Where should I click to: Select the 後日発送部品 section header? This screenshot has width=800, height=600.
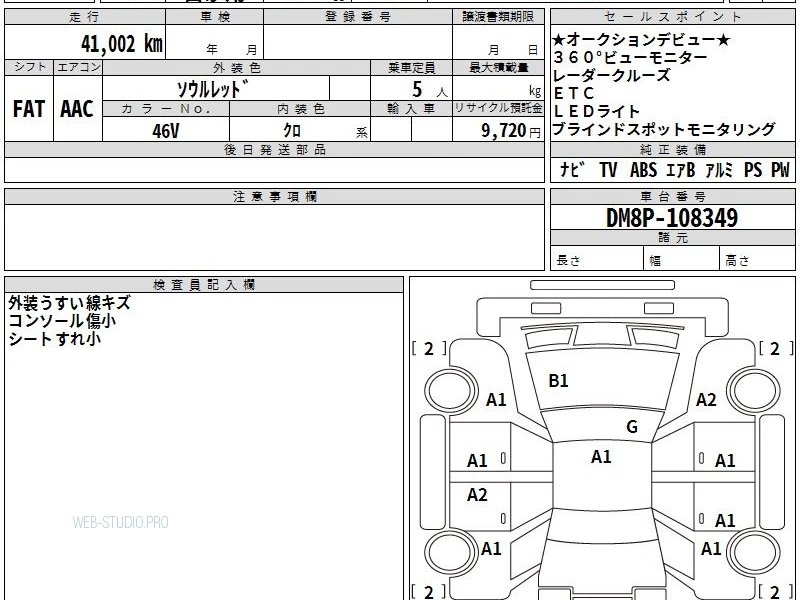274,150
